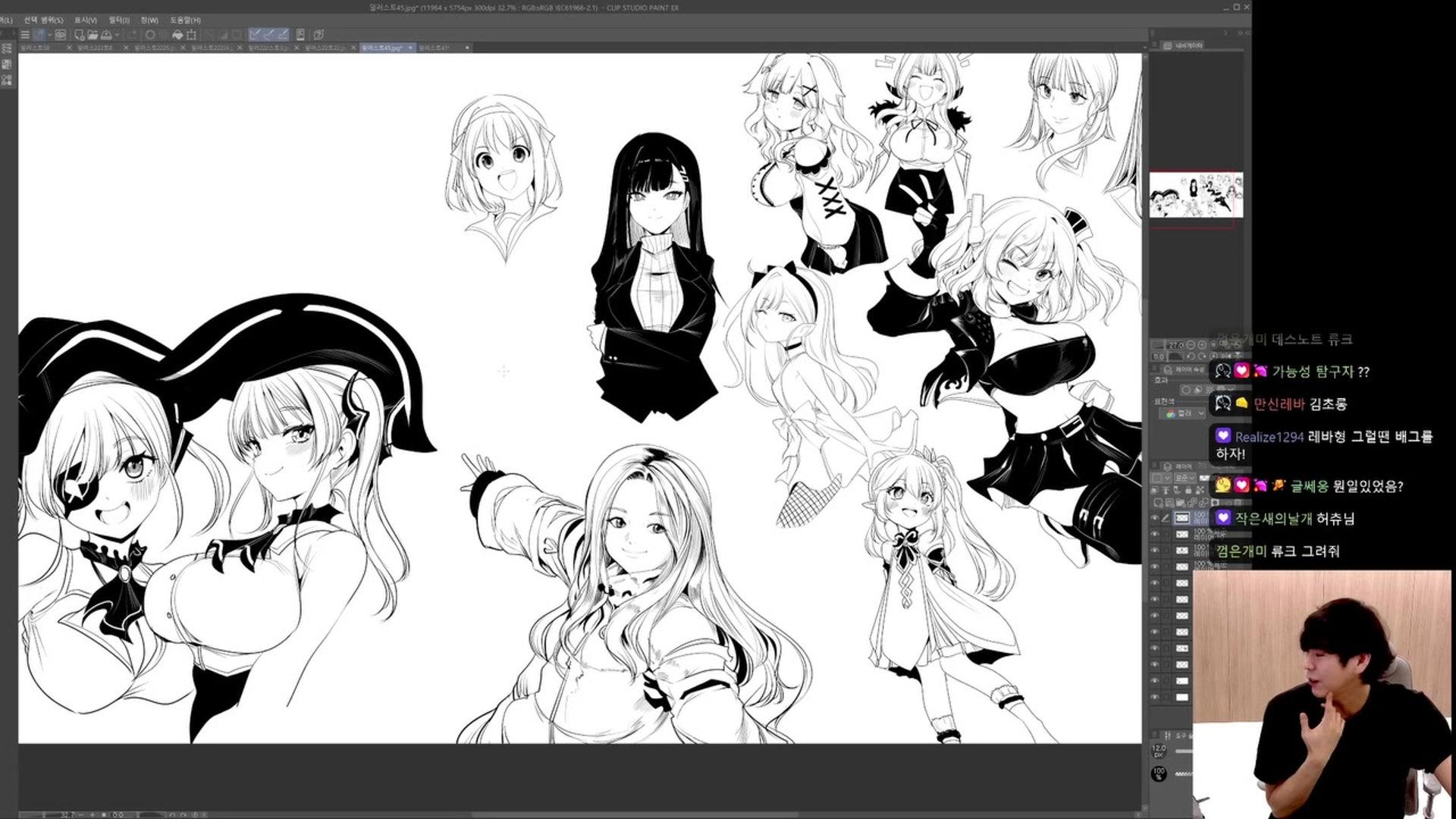This screenshot has width=1456, height=819.
Task: Open the 표시(V) menu
Action: tap(85, 20)
